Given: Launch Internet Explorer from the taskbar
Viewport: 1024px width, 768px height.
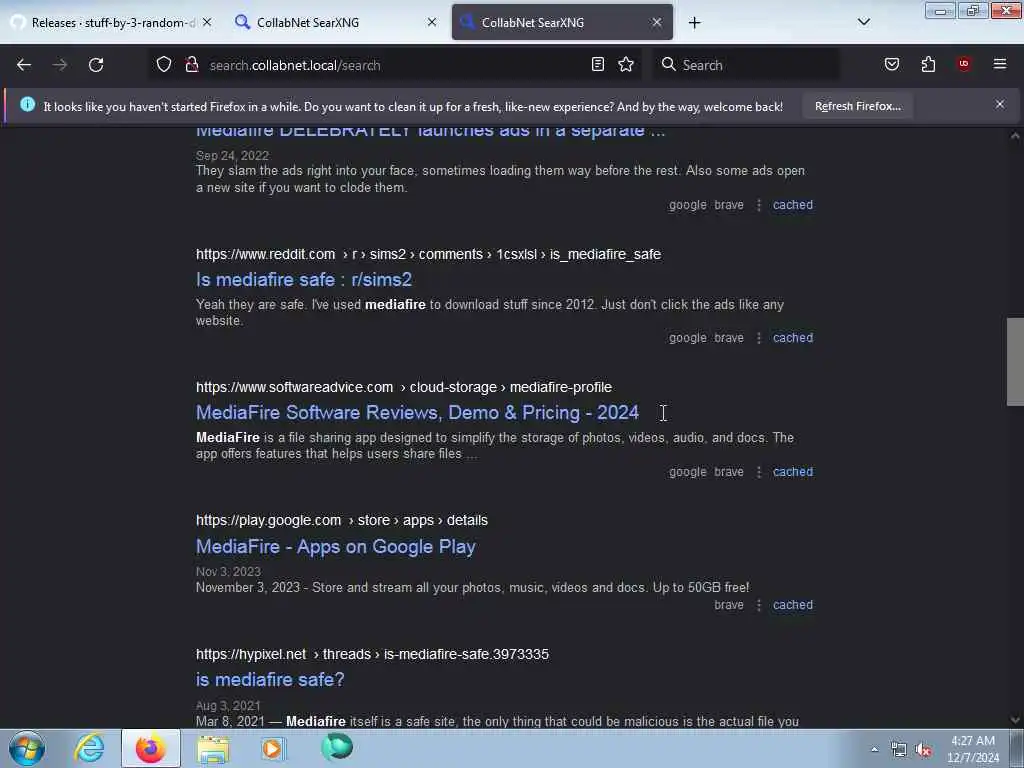Looking at the screenshot, I should pyautogui.click(x=89, y=748).
